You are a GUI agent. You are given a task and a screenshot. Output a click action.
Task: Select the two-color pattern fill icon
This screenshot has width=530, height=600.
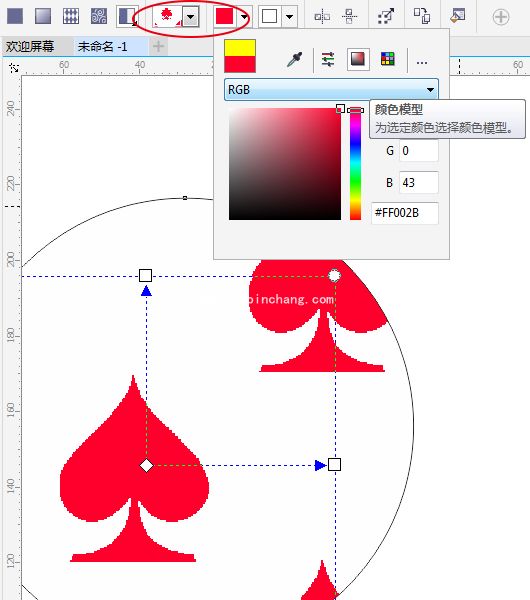coord(127,16)
